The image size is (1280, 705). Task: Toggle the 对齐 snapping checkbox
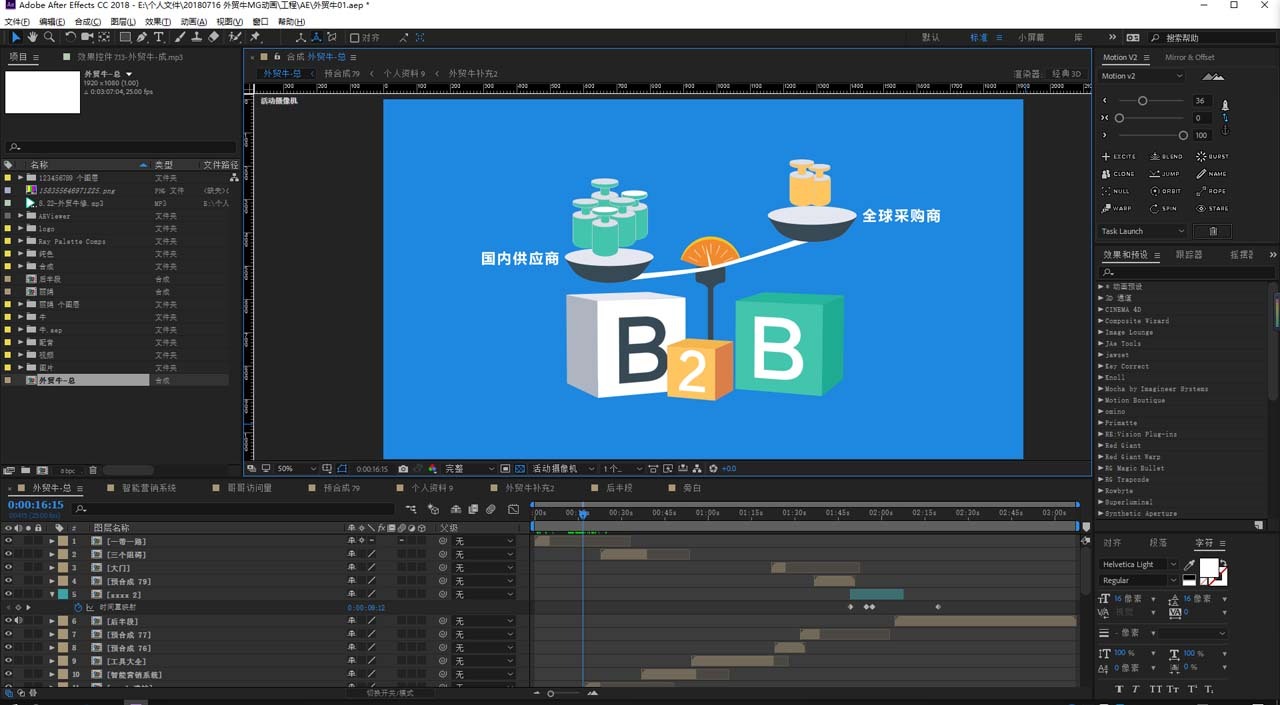point(355,38)
